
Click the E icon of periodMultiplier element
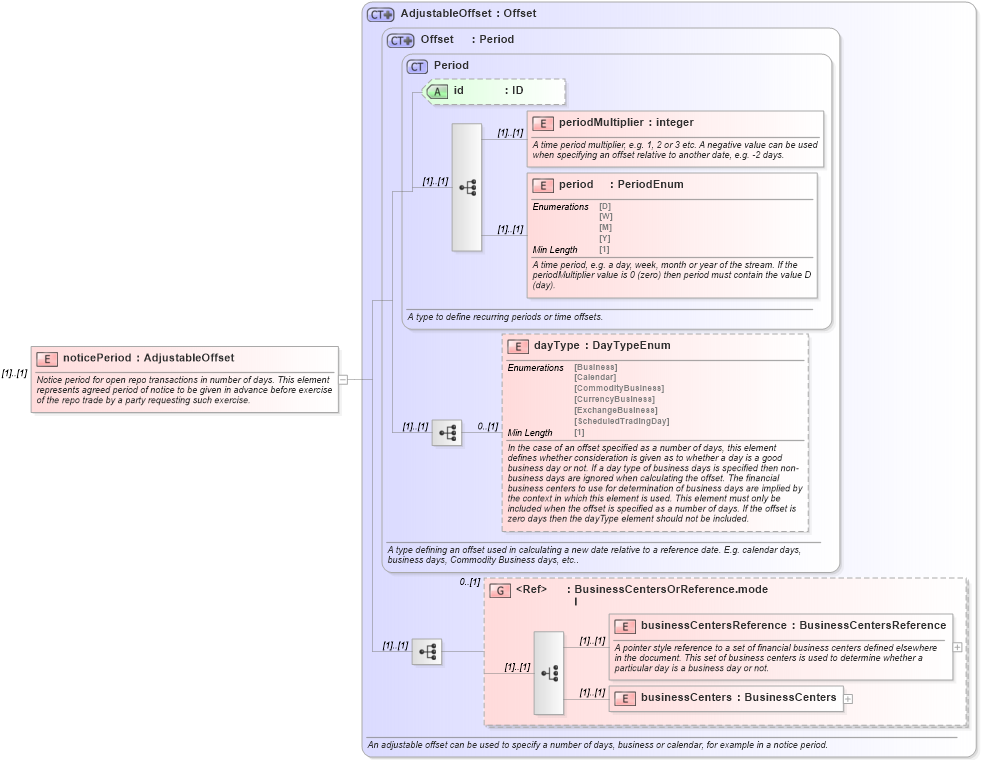pyautogui.click(x=542, y=123)
